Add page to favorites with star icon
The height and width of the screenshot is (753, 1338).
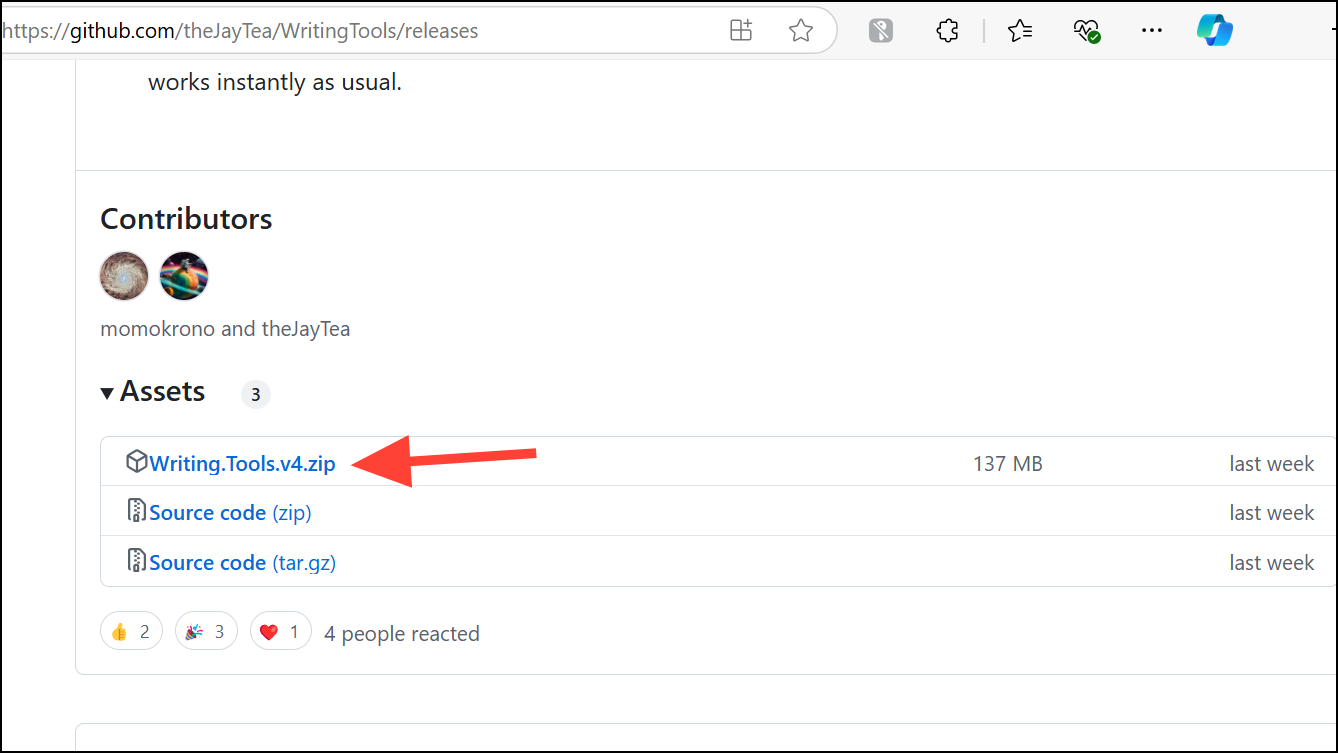point(800,31)
